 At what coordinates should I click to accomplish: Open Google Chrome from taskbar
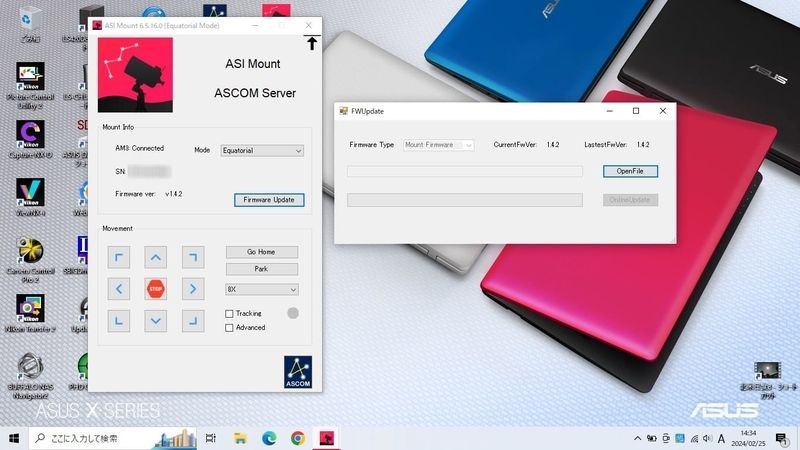(298, 438)
